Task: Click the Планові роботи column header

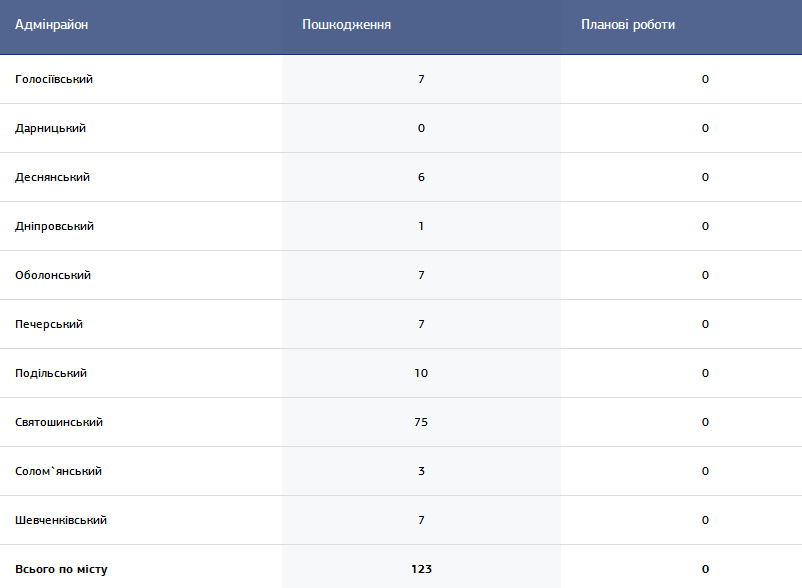Action: [x=628, y=25]
